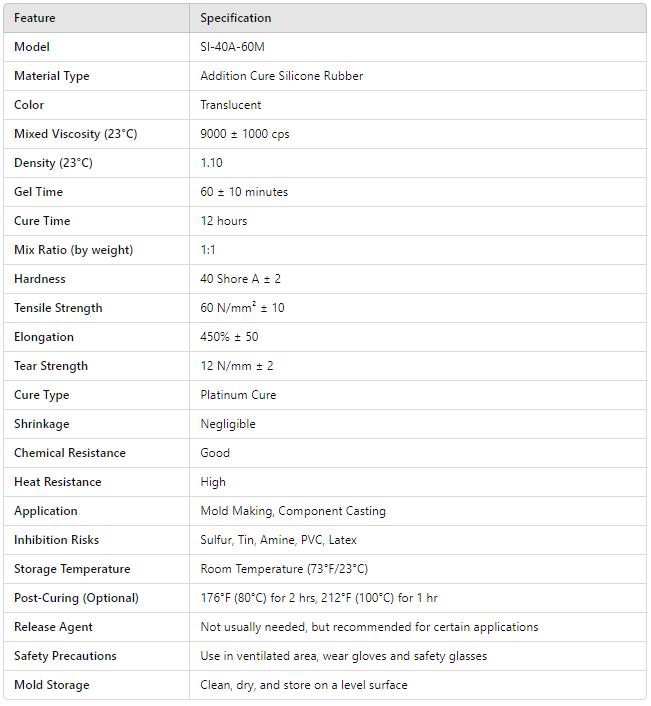The height and width of the screenshot is (706, 651).
Task: Select the 12 hours cure time value
Action: pos(224,221)
